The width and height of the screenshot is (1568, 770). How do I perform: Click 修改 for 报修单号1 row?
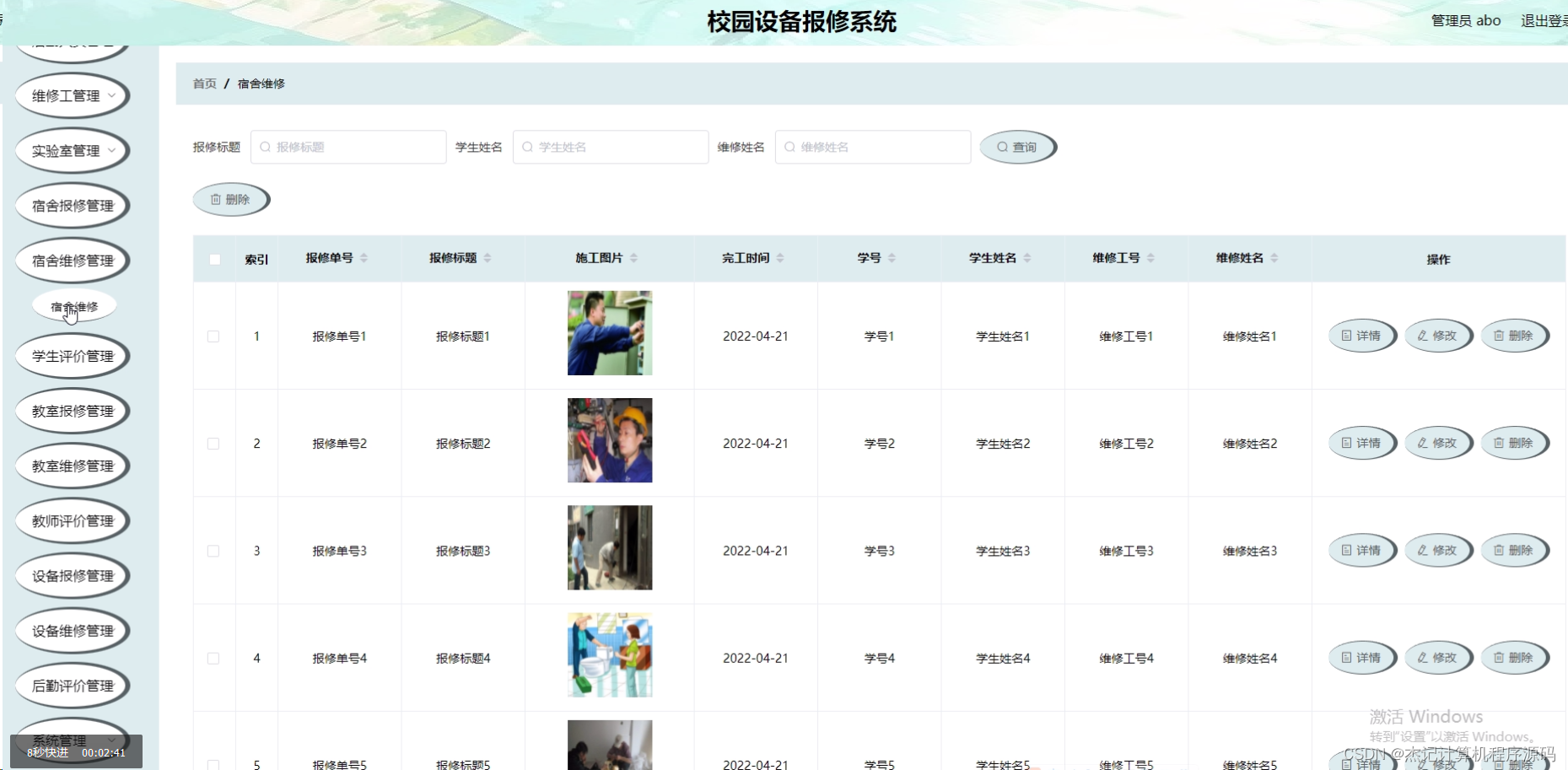pos(1438,336)
